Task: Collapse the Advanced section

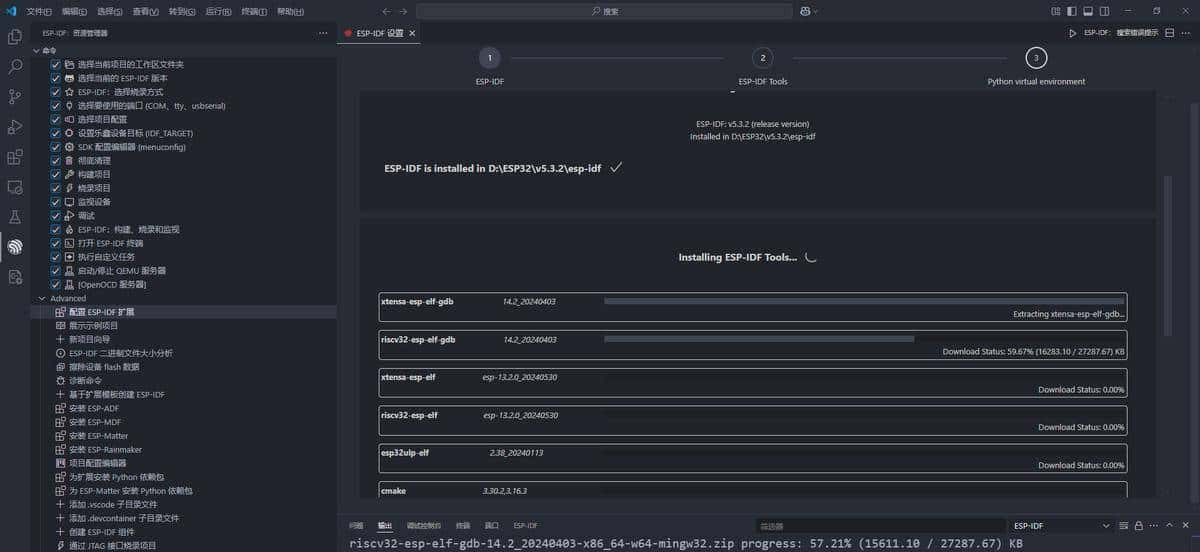Action: [x=41, y=298]
